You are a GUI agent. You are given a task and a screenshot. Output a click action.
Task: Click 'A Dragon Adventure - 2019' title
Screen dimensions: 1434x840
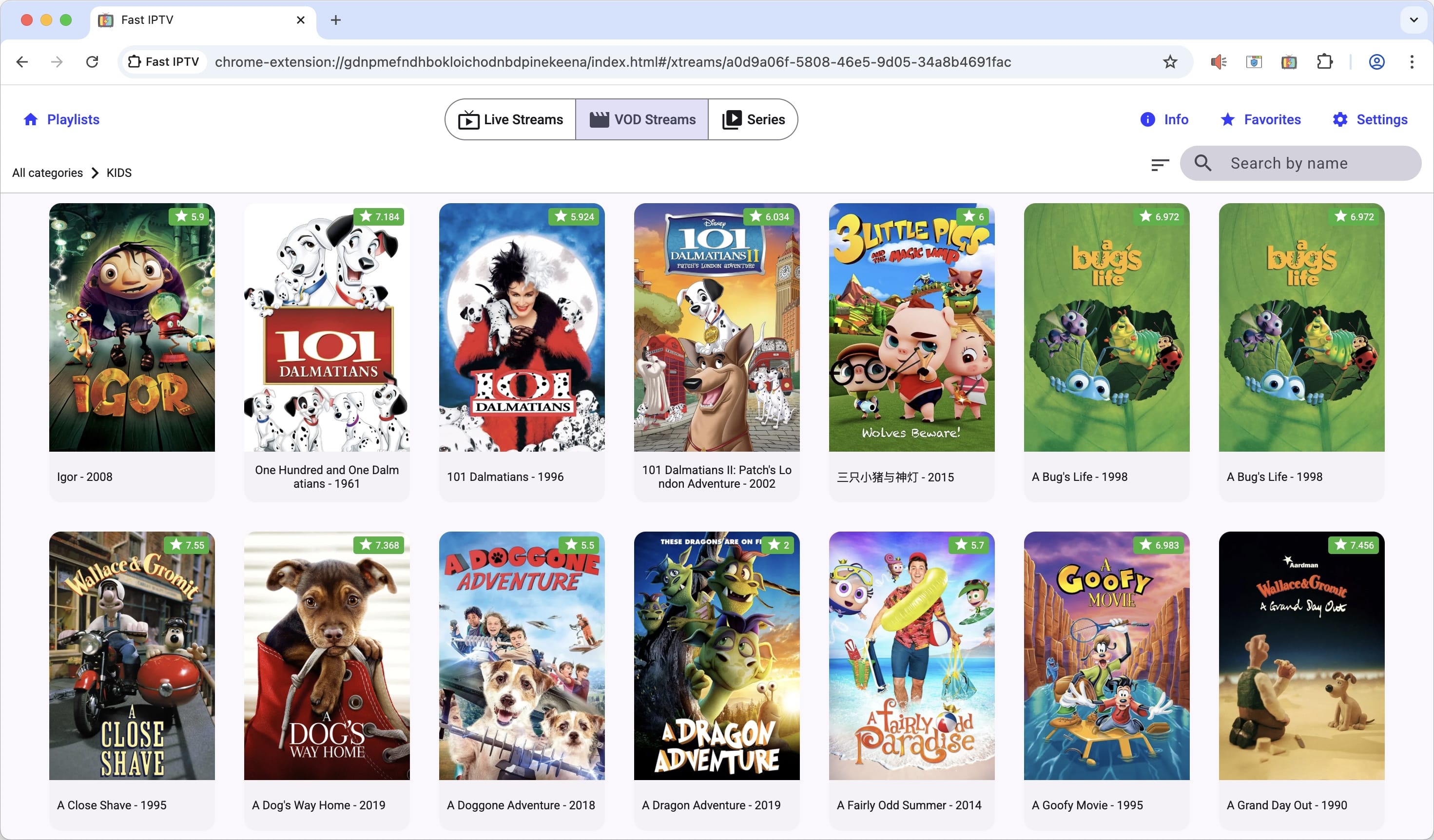pyautogui.click(x=711, y=805)
